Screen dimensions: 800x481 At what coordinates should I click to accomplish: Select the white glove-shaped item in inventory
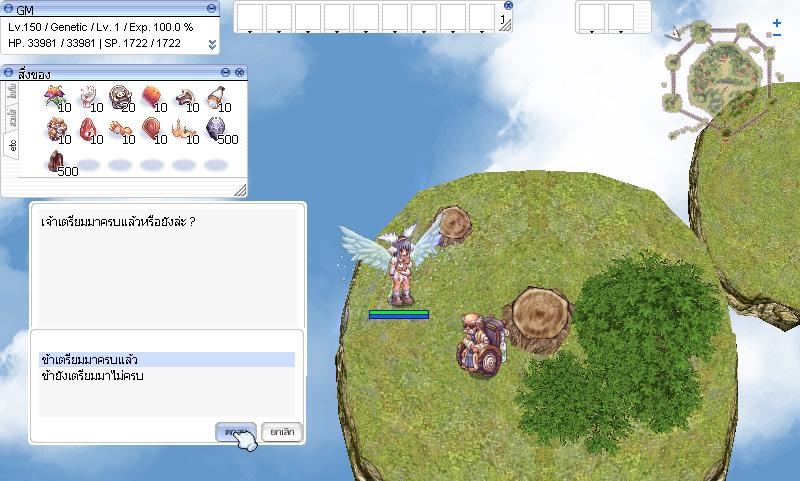[88, 96]
